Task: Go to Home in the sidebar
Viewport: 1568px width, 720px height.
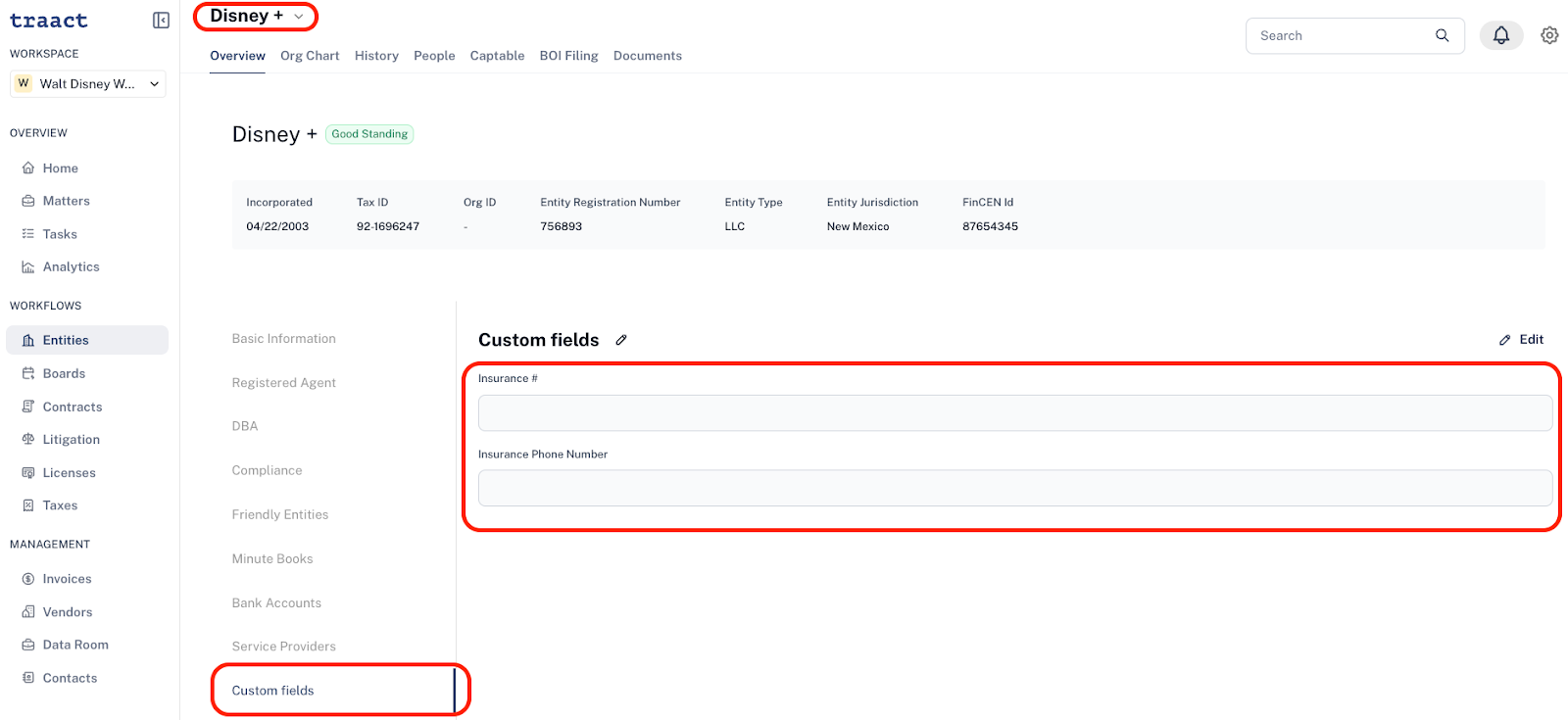Action: [61, 168]
